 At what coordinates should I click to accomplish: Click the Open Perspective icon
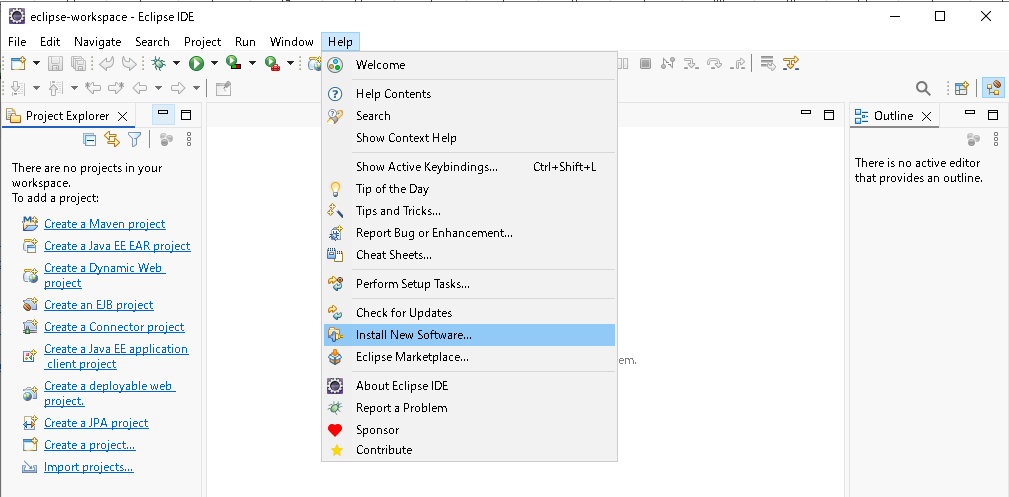tap(961, 88)
